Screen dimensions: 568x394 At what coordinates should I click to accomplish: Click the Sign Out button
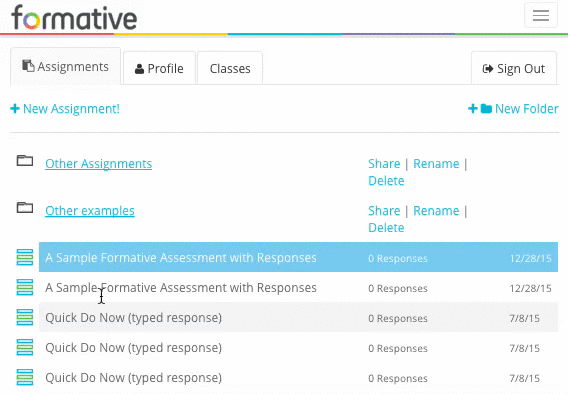(x=514, y=68)
